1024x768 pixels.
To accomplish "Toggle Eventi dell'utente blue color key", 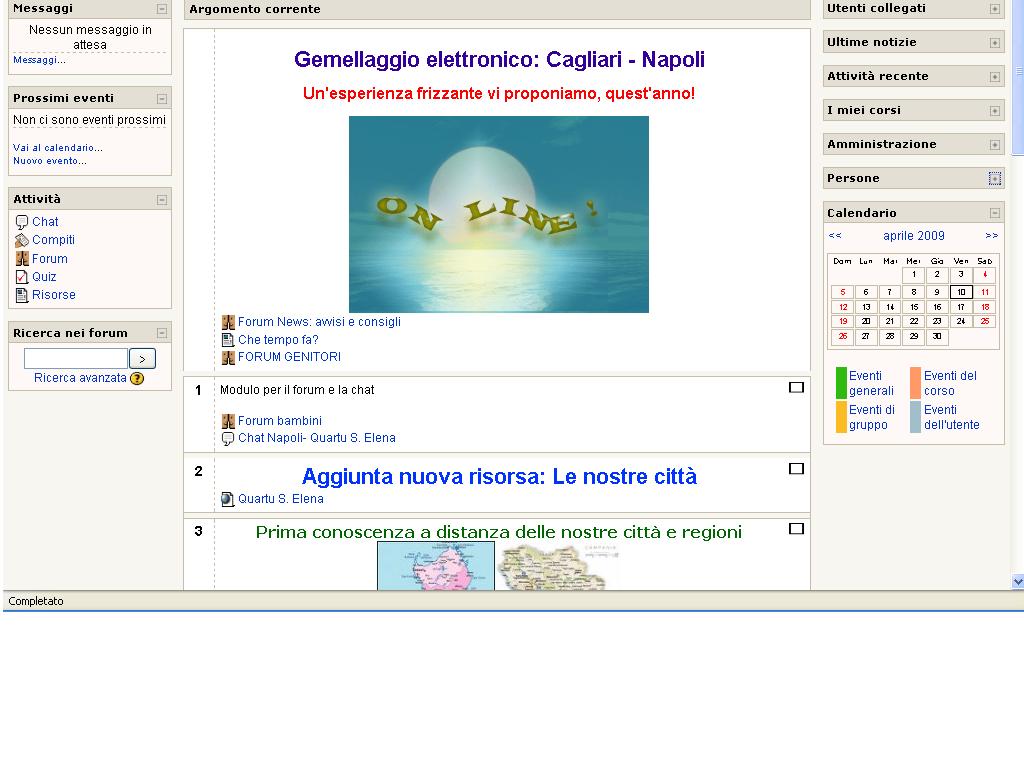I will [x=916, y=417].
